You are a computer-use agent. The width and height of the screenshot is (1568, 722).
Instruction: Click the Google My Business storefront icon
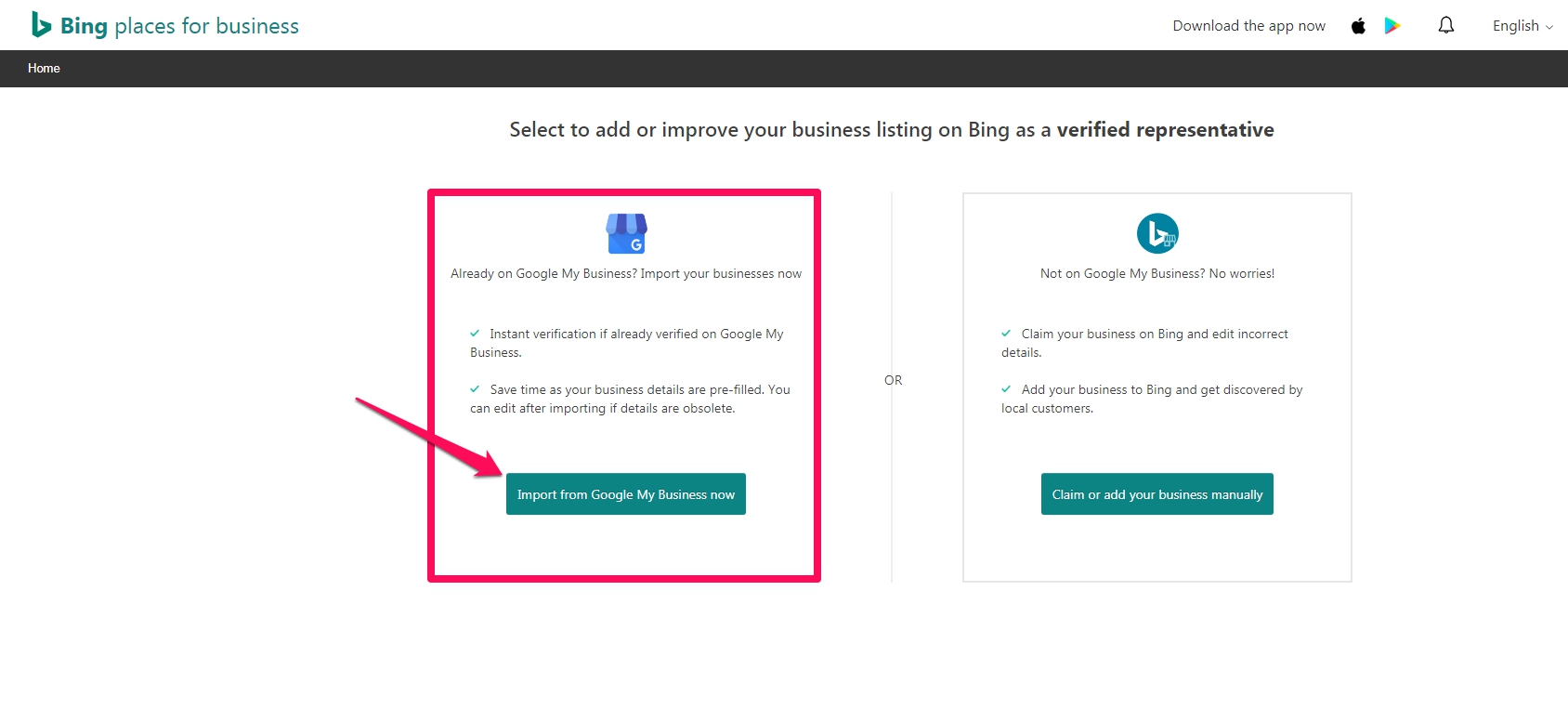click(x=626, y=233)
